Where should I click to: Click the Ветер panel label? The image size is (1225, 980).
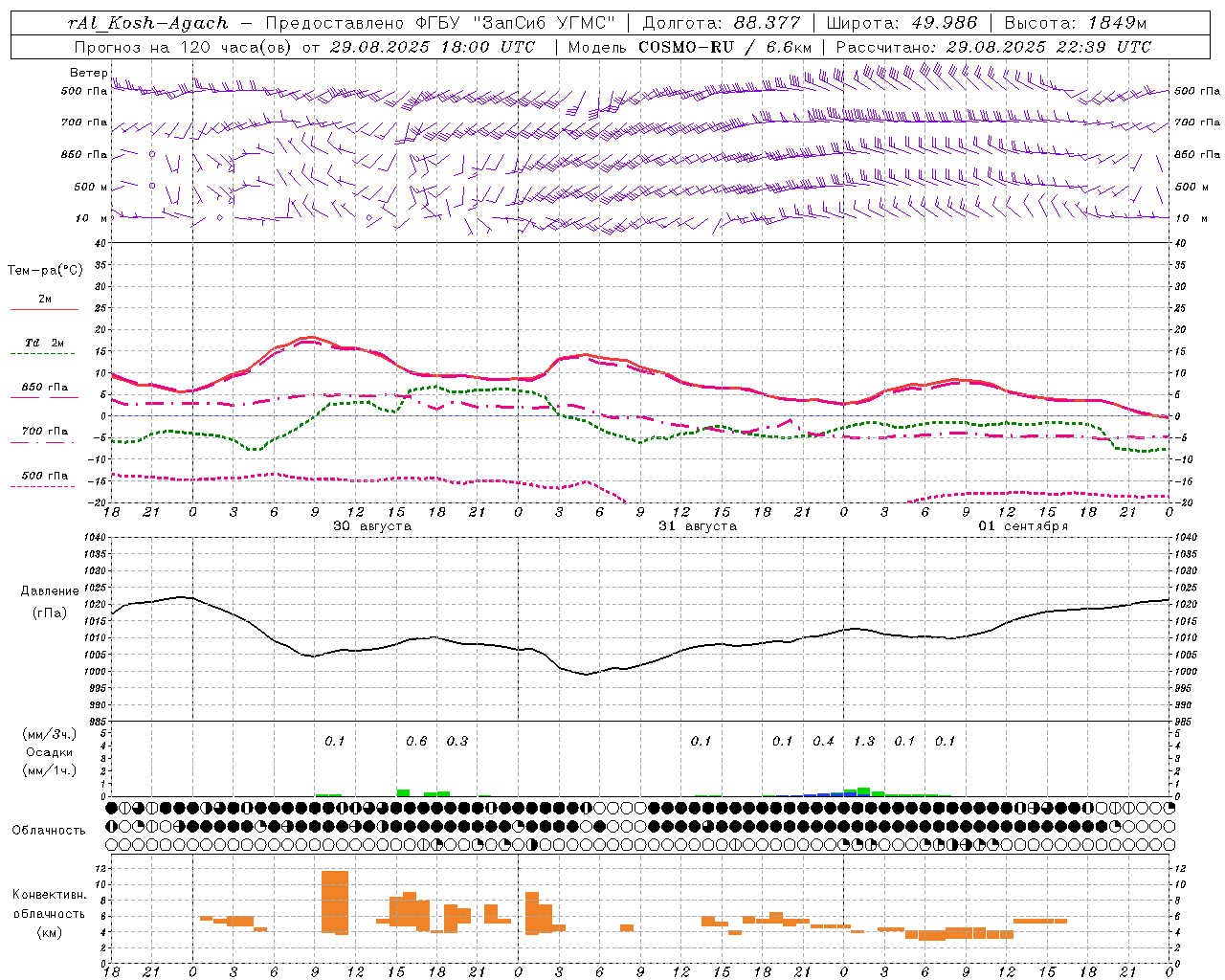[88, 73]
